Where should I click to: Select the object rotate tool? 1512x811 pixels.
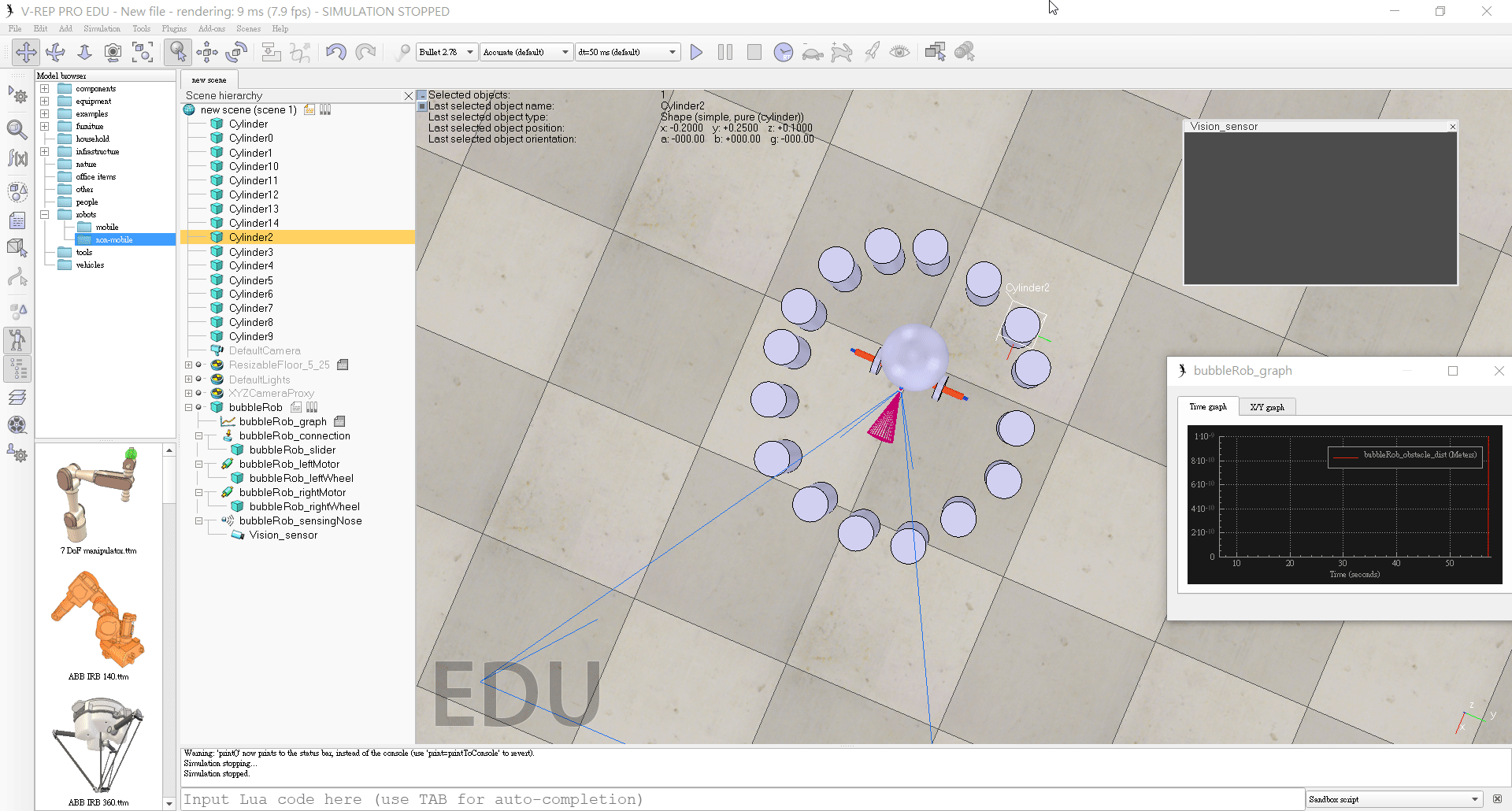(236, 53)
